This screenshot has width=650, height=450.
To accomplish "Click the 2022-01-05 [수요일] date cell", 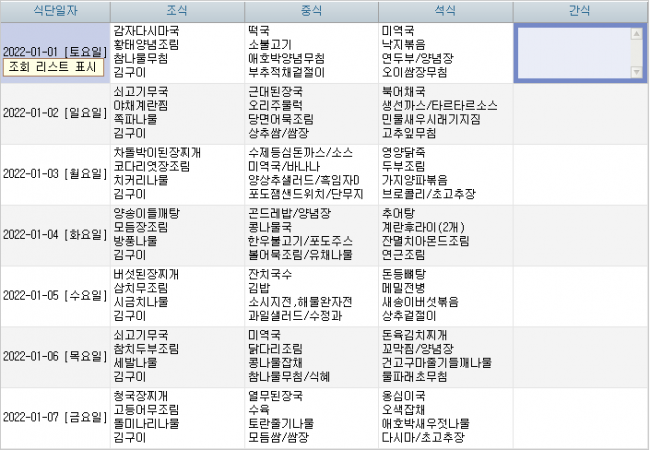I will pyautogui.click(x=54, y=295).
